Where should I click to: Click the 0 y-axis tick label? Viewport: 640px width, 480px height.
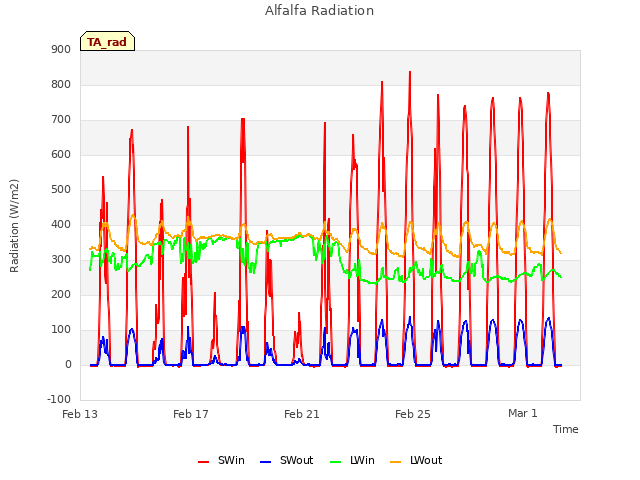pos(68,364)
